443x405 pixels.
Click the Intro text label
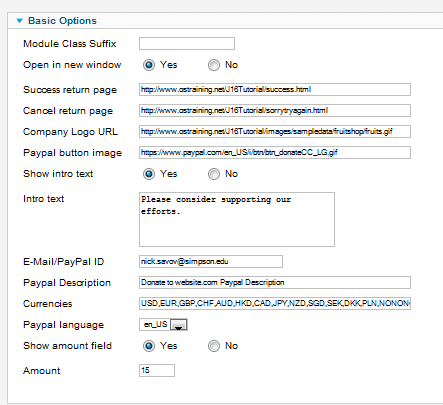click(x=43, y=199)
